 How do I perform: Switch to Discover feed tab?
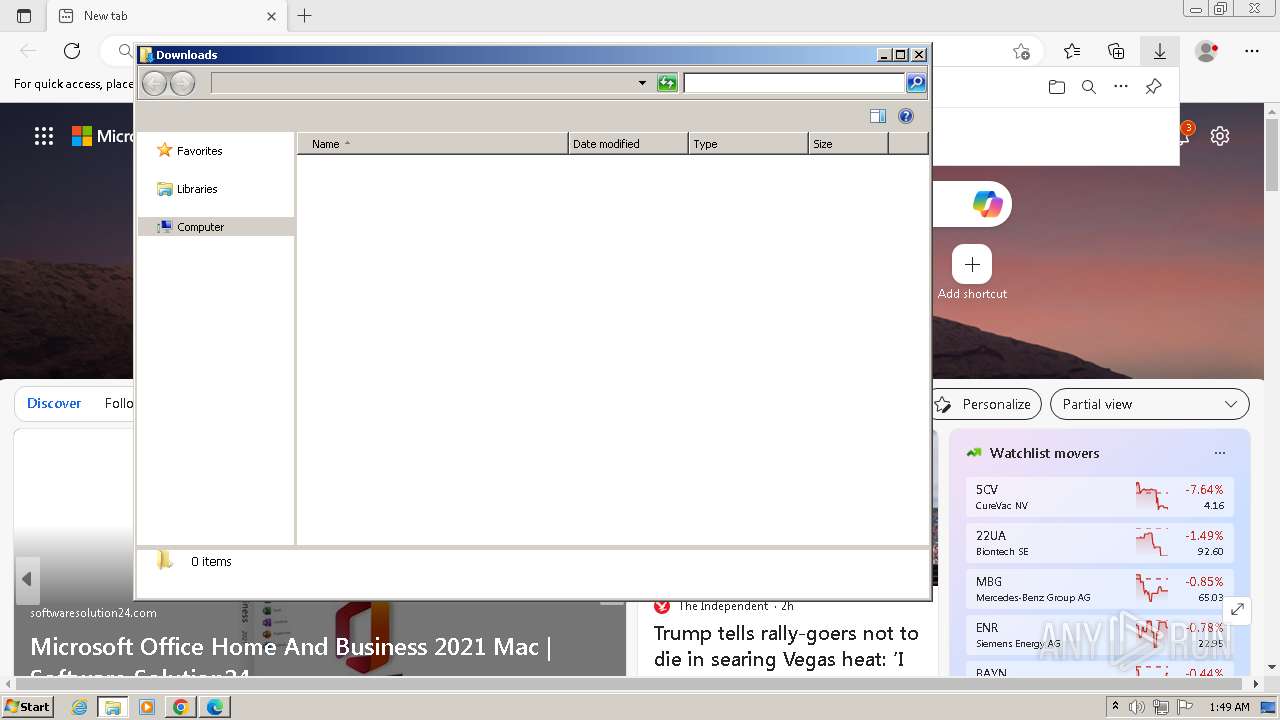pos(54,403)
